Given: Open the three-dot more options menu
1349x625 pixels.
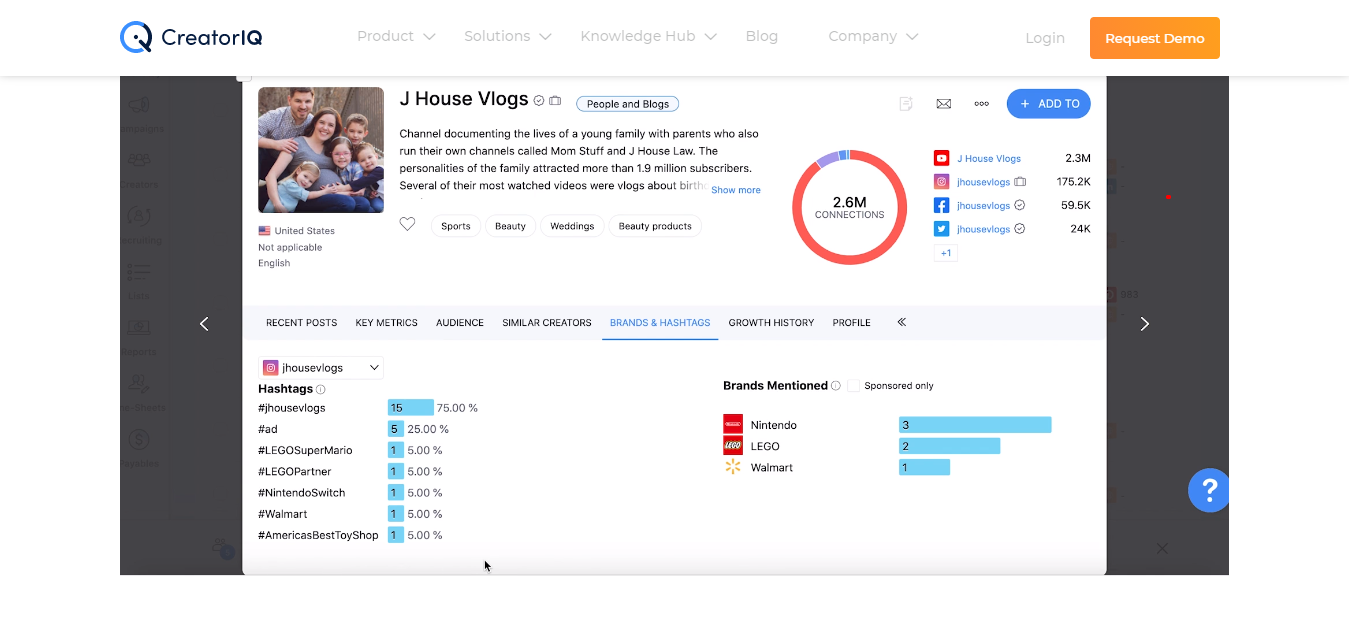Looking at the screenshot, I should click(981, 103).
